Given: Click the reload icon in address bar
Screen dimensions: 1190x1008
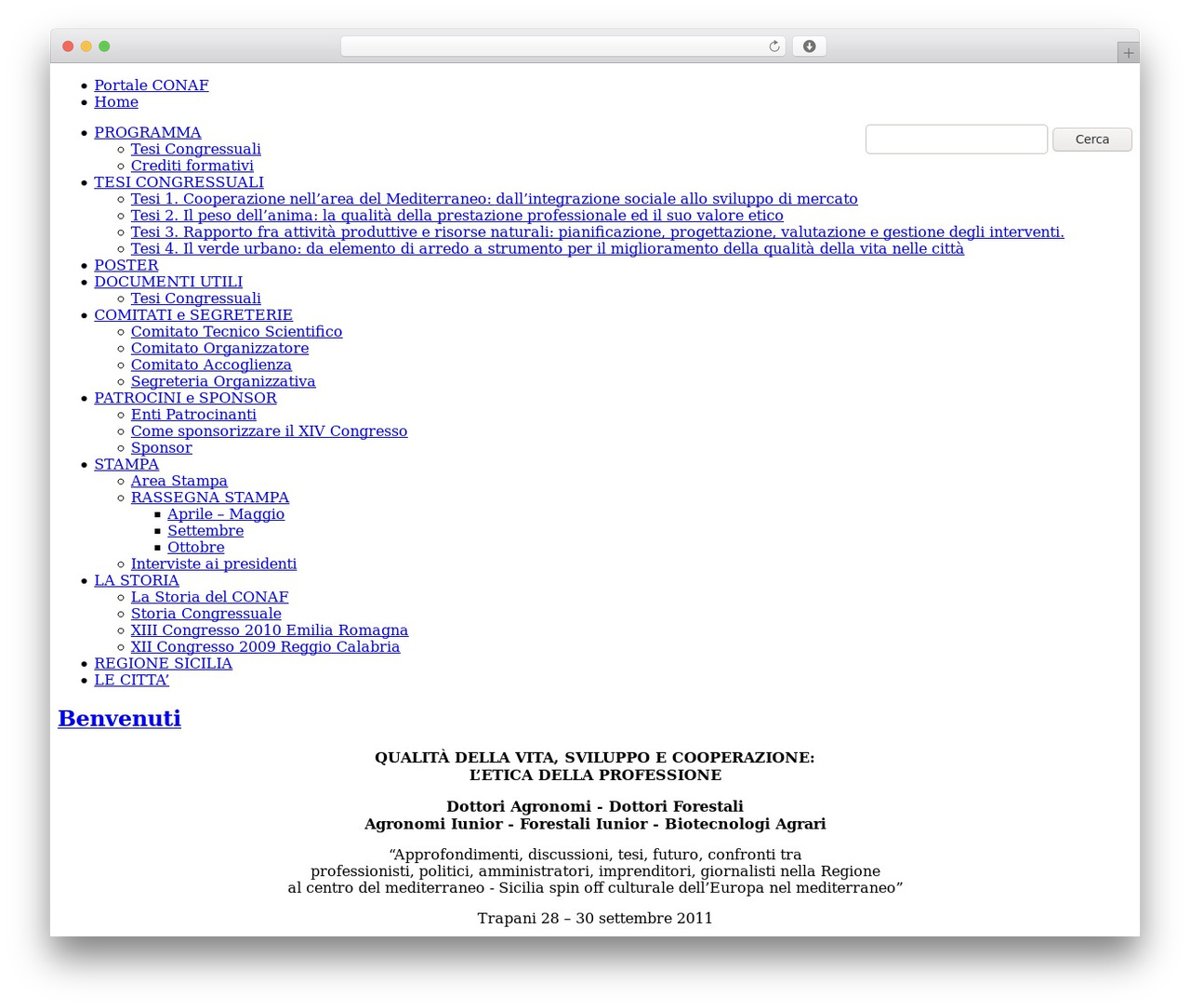Looking at the screenshot, I should tap(773, 46).
